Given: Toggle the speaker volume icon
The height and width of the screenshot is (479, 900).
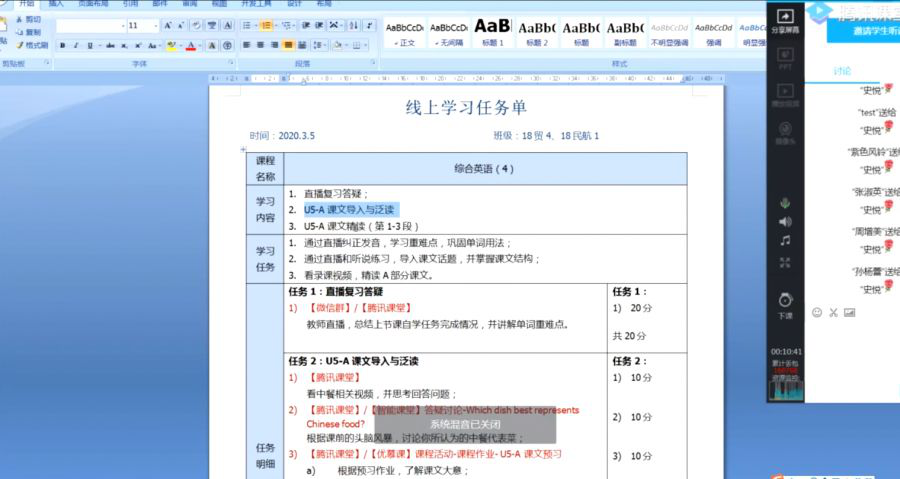Looking at the screenshot, I should [785, 221].
